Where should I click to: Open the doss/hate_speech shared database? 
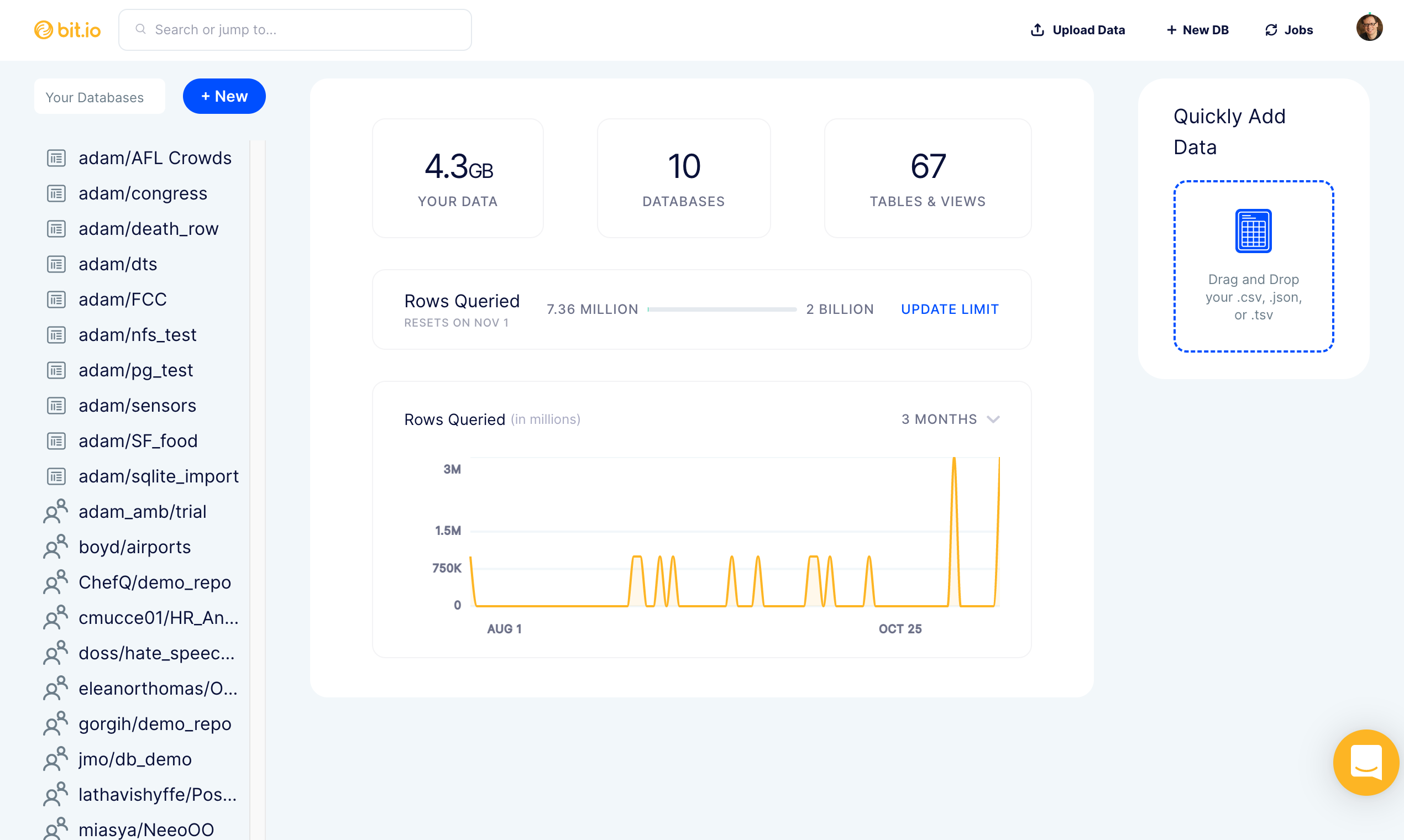coord(157,653)
